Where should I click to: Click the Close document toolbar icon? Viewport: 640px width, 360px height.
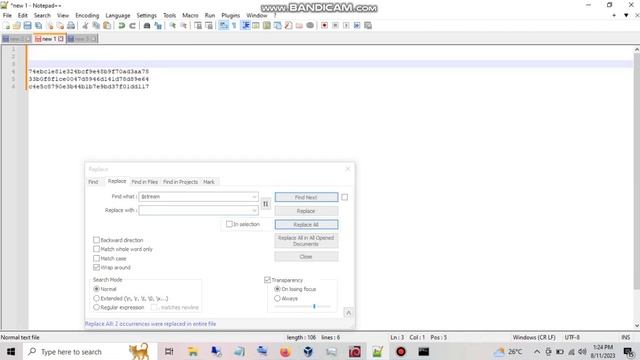click(x=49, y=26)
